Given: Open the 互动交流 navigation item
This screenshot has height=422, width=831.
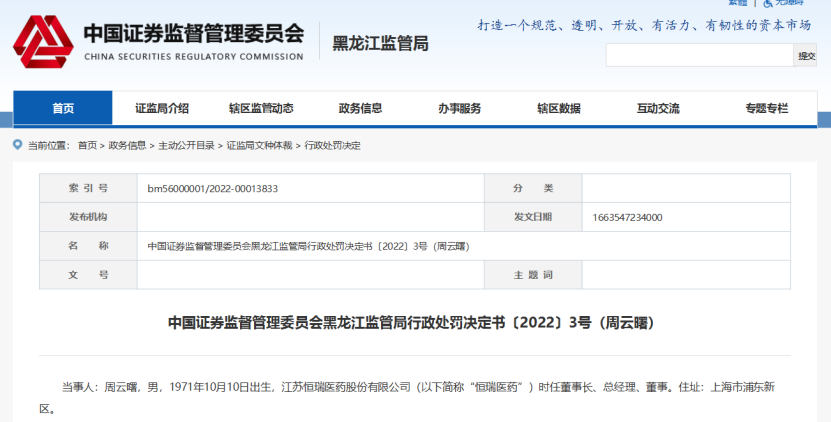Looking at the screenshot, I should tap(658, 108).
